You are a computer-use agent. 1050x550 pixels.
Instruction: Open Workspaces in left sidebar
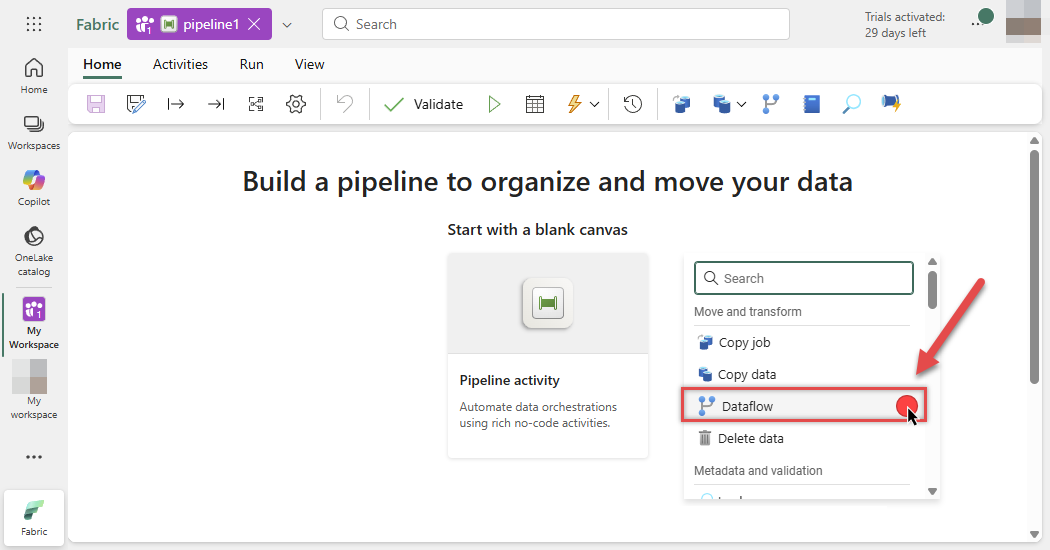(34, 132)
